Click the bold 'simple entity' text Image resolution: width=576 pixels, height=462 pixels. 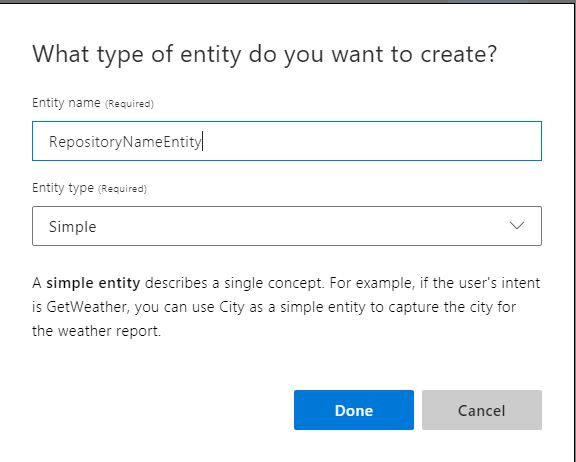[93, 283]
